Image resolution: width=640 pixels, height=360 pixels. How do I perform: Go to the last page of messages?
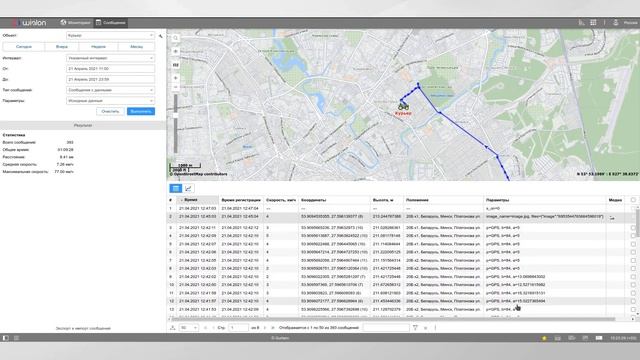tap(273, 328)
